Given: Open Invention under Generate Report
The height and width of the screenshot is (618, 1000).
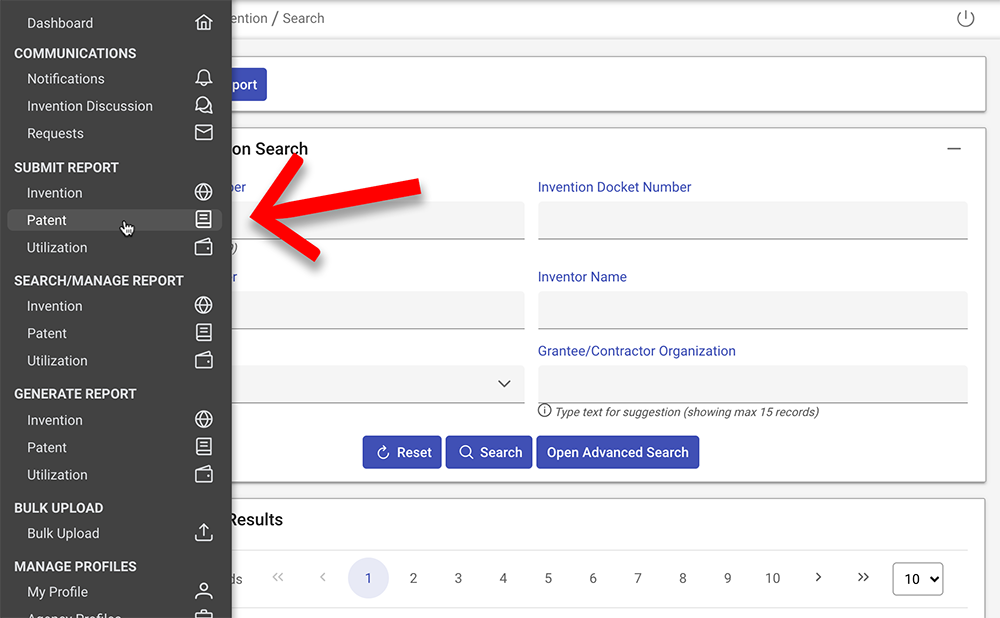Looking at the screenshot, I should 55,420.
